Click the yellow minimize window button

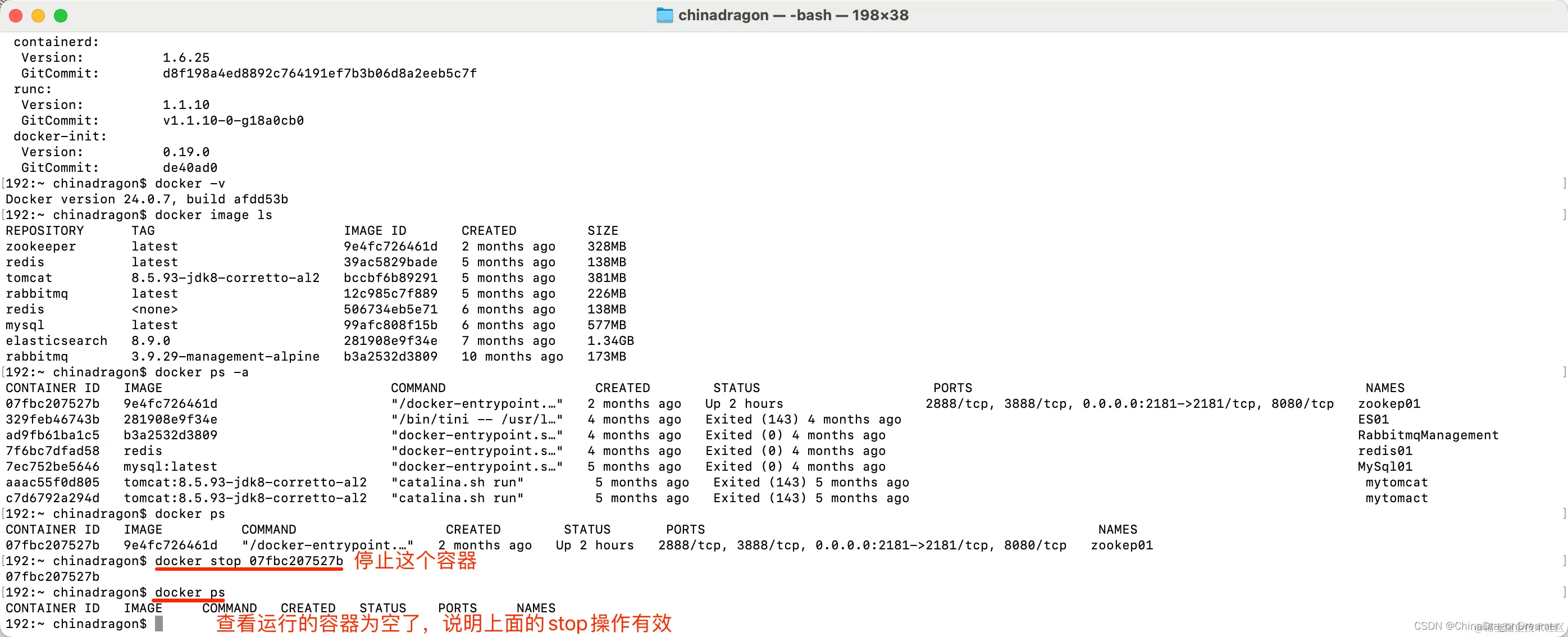pos(38,16)
